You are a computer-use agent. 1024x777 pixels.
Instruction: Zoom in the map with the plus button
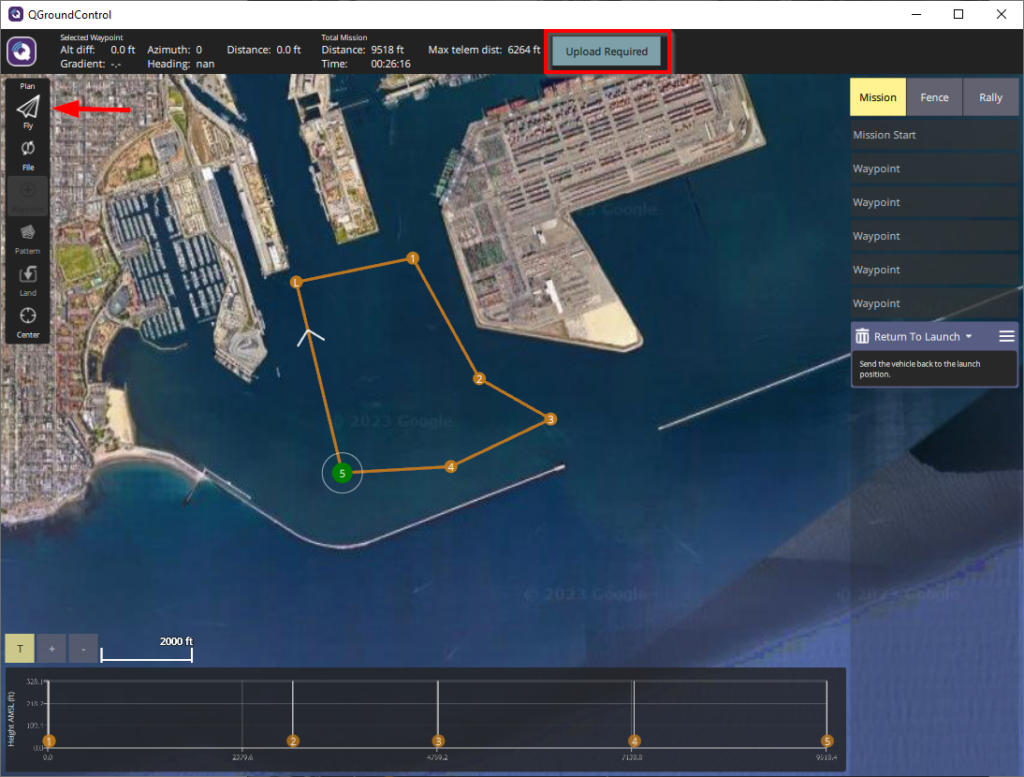(51, 649)
